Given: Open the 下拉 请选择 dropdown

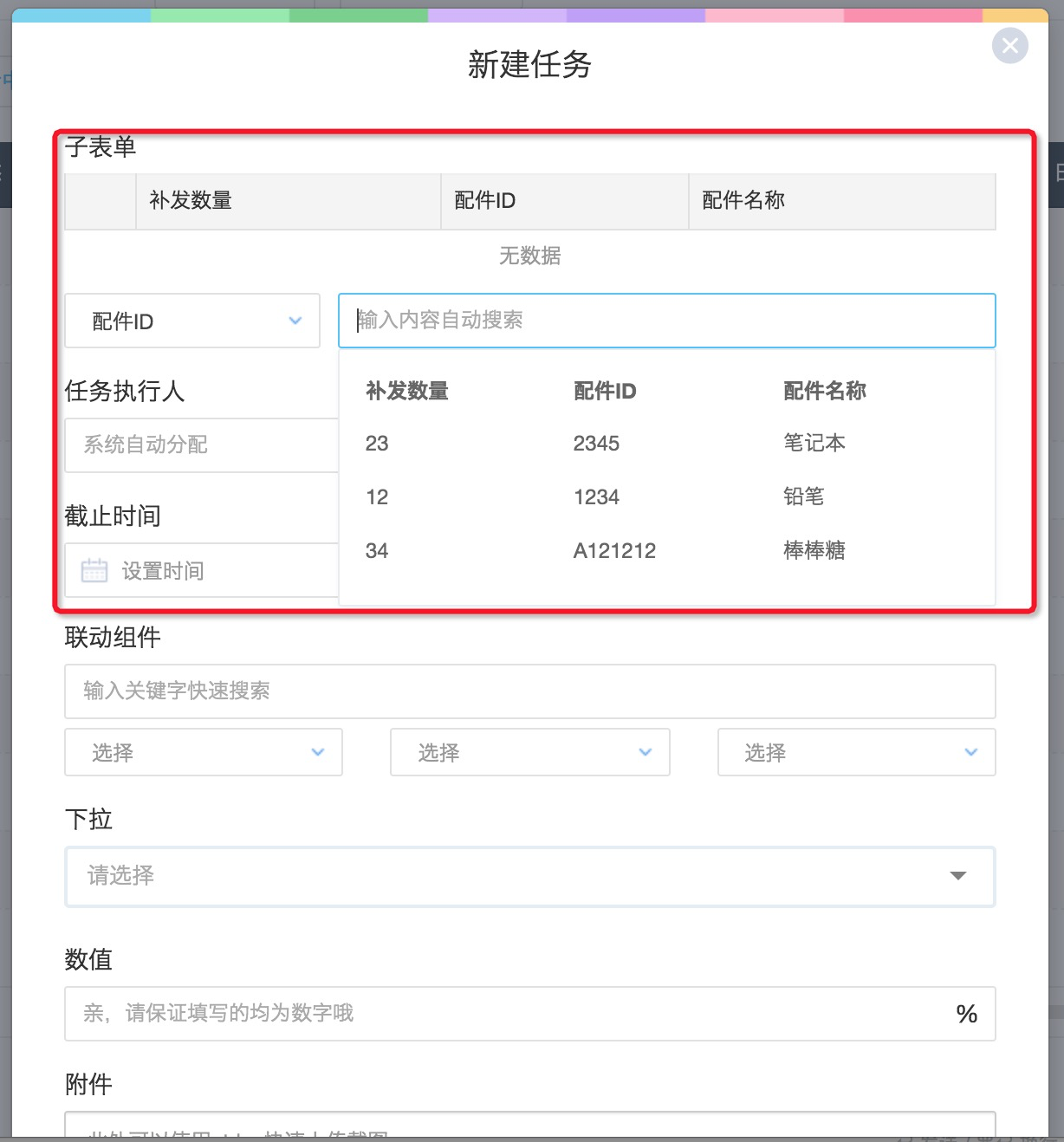Looking at the screenshot, I should click(x=529, y=876).
